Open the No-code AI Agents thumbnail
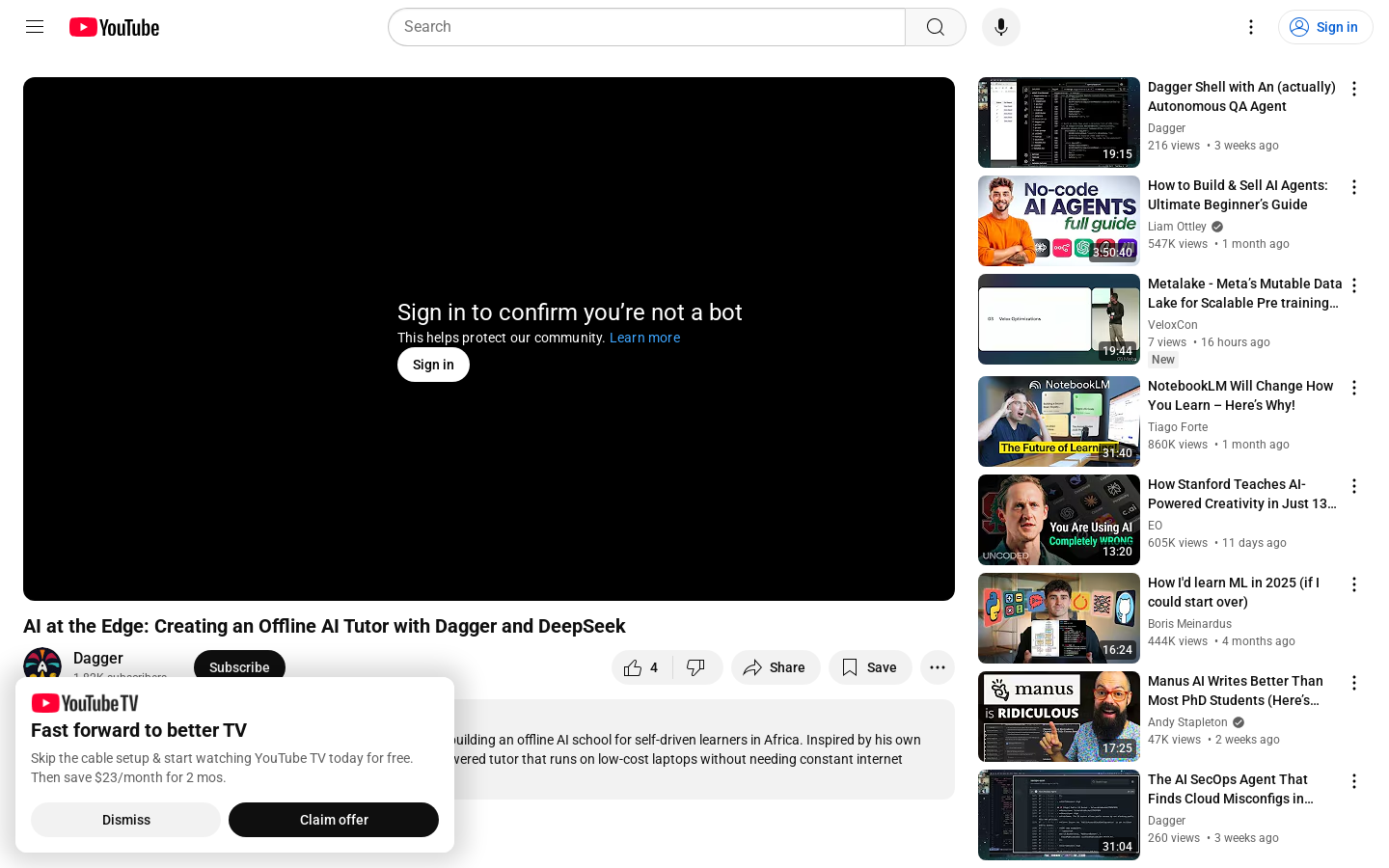Image resolution: width=1389 pixels, height=868 pixels. point(1059,221)
